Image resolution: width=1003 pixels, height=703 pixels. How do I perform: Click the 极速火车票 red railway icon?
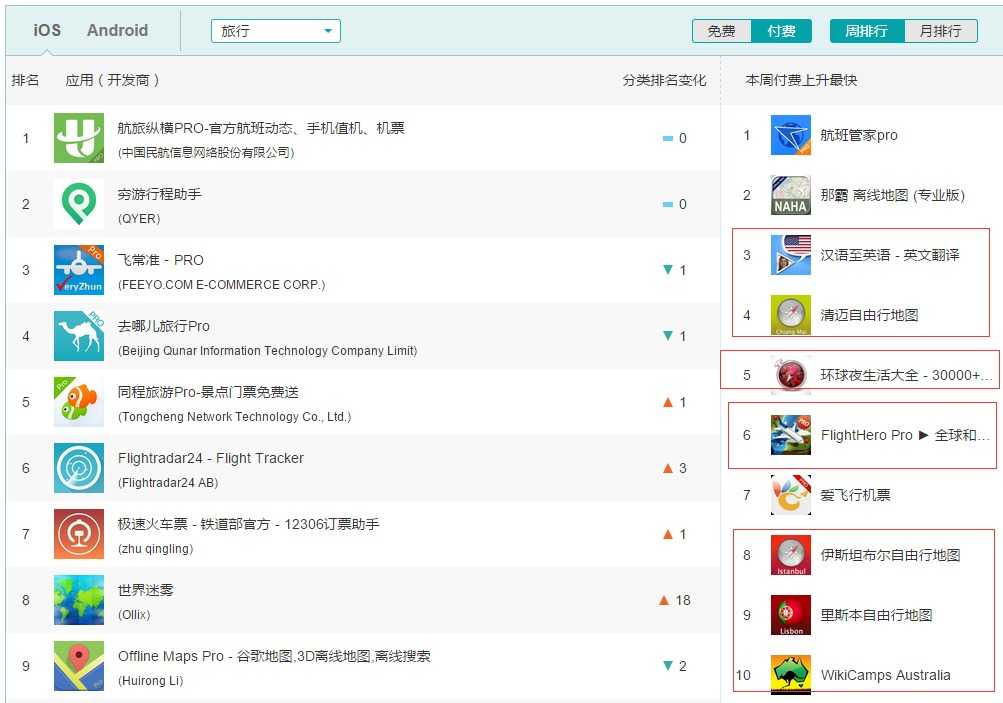(x=79, y=534)
